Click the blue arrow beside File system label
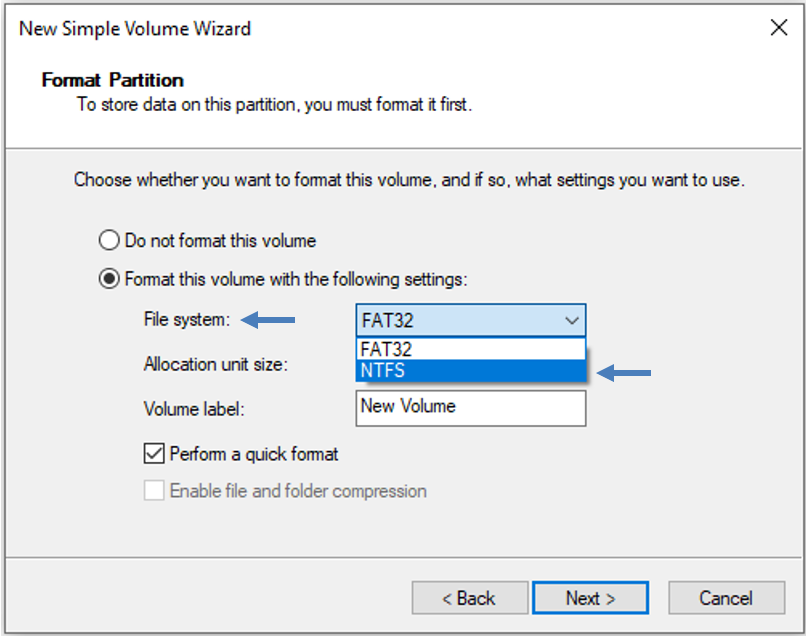806x636 pixels. click(x=268, y=320)
